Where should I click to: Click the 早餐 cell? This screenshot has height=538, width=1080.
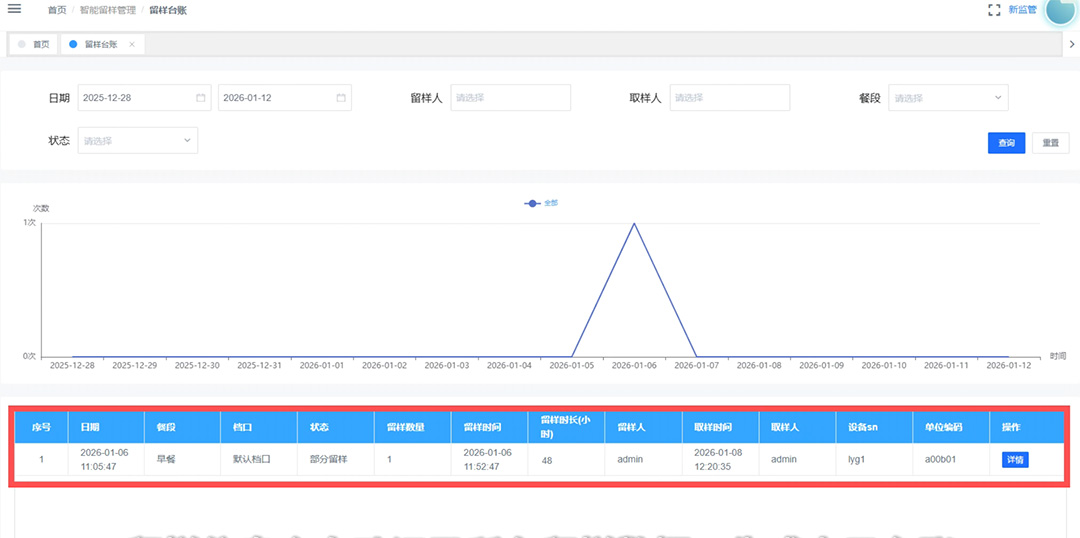[x=182, y=459]
